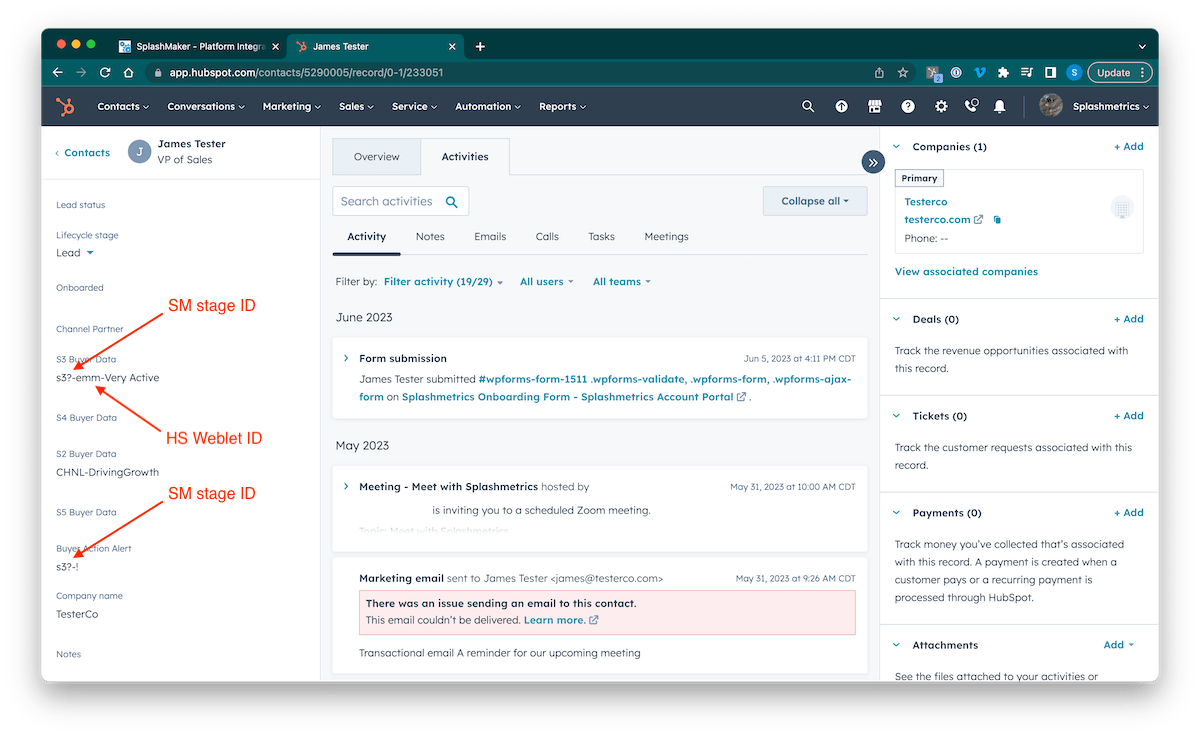This screenshot has width=1200, height=736.
Task: Switch to the Notes sub-tab
Action: point(430,237)
